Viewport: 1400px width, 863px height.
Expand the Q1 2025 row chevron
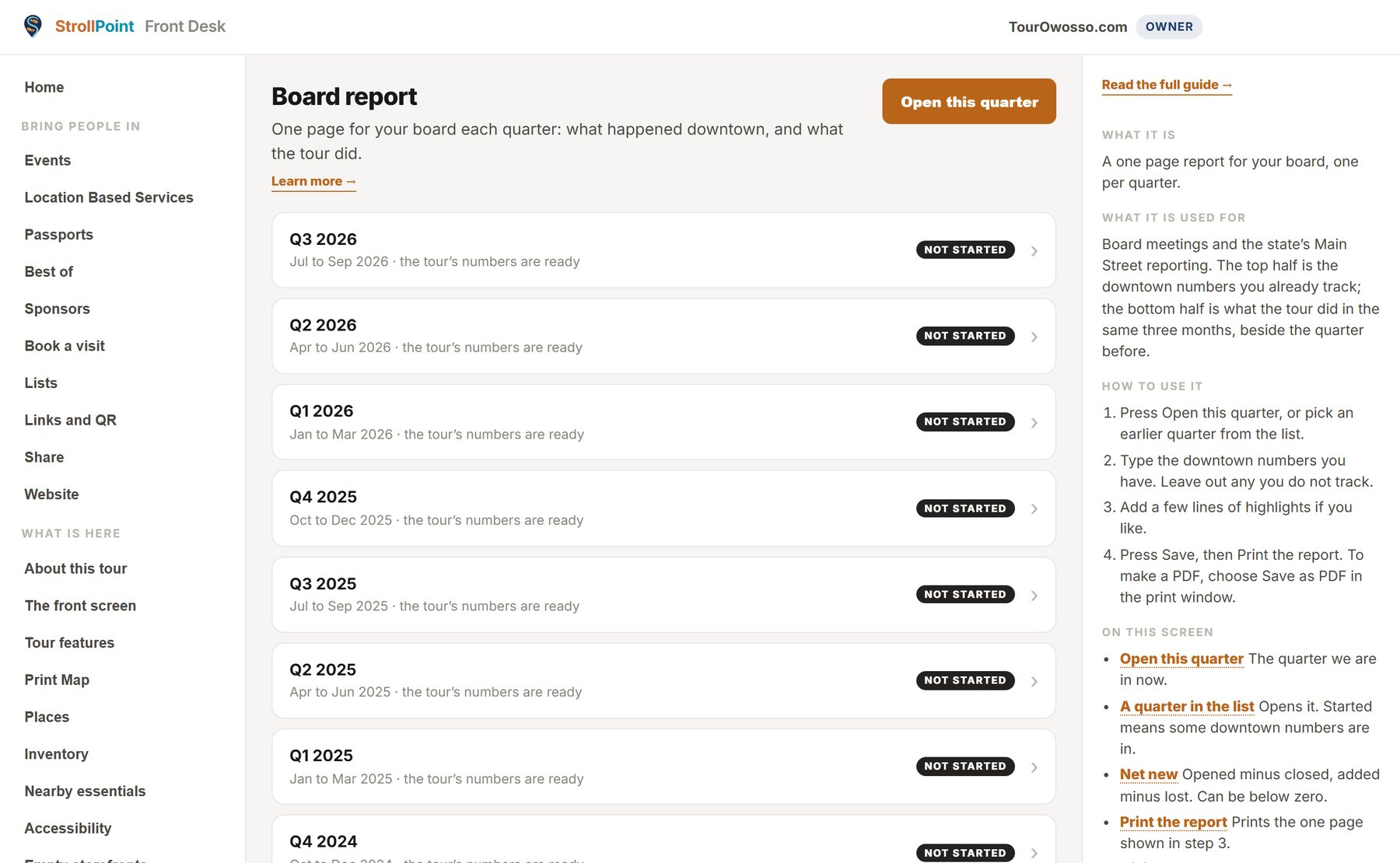tap(1034, 767)
